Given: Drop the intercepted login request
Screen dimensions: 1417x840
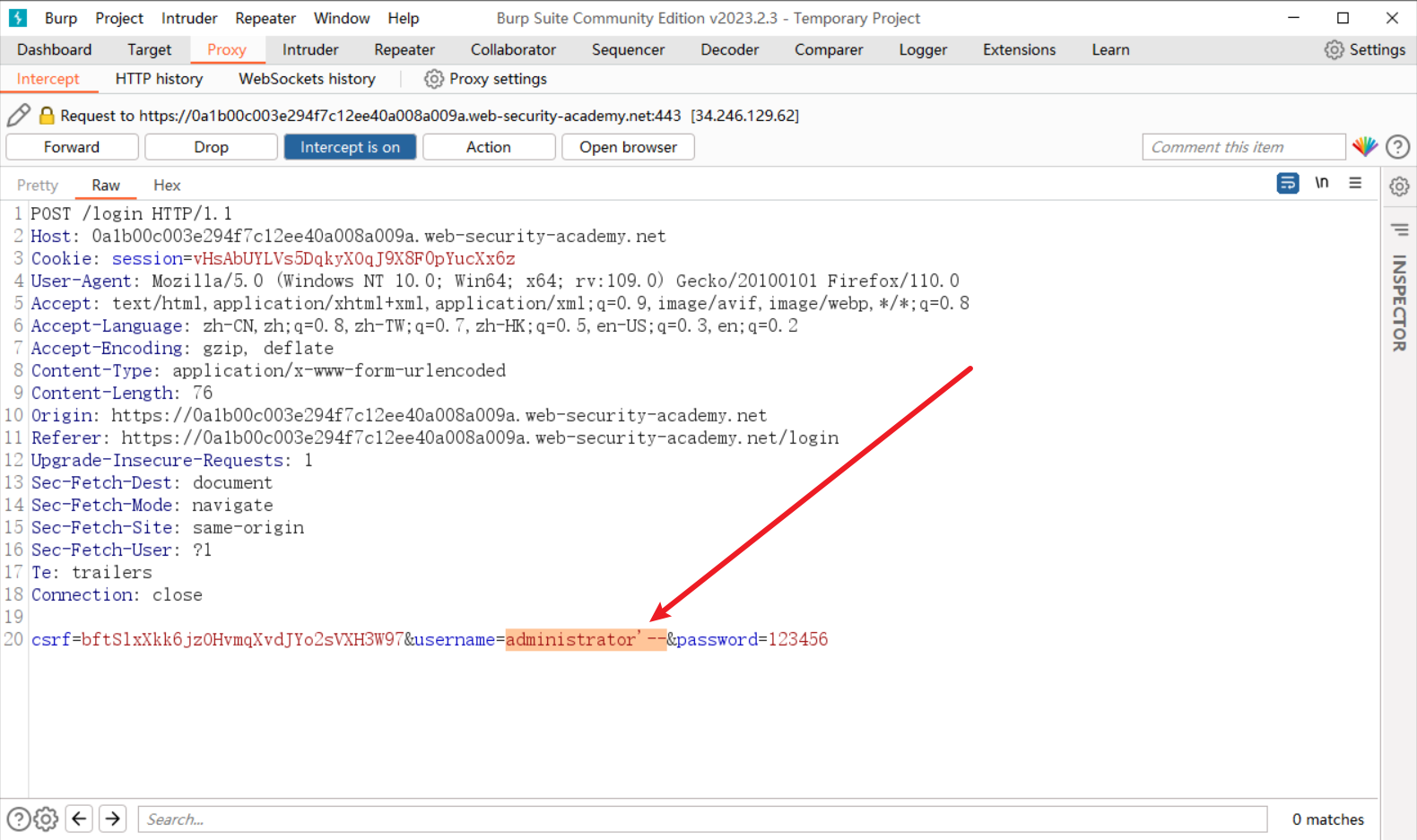Looking at the screenshot, I should pos(211,147).
